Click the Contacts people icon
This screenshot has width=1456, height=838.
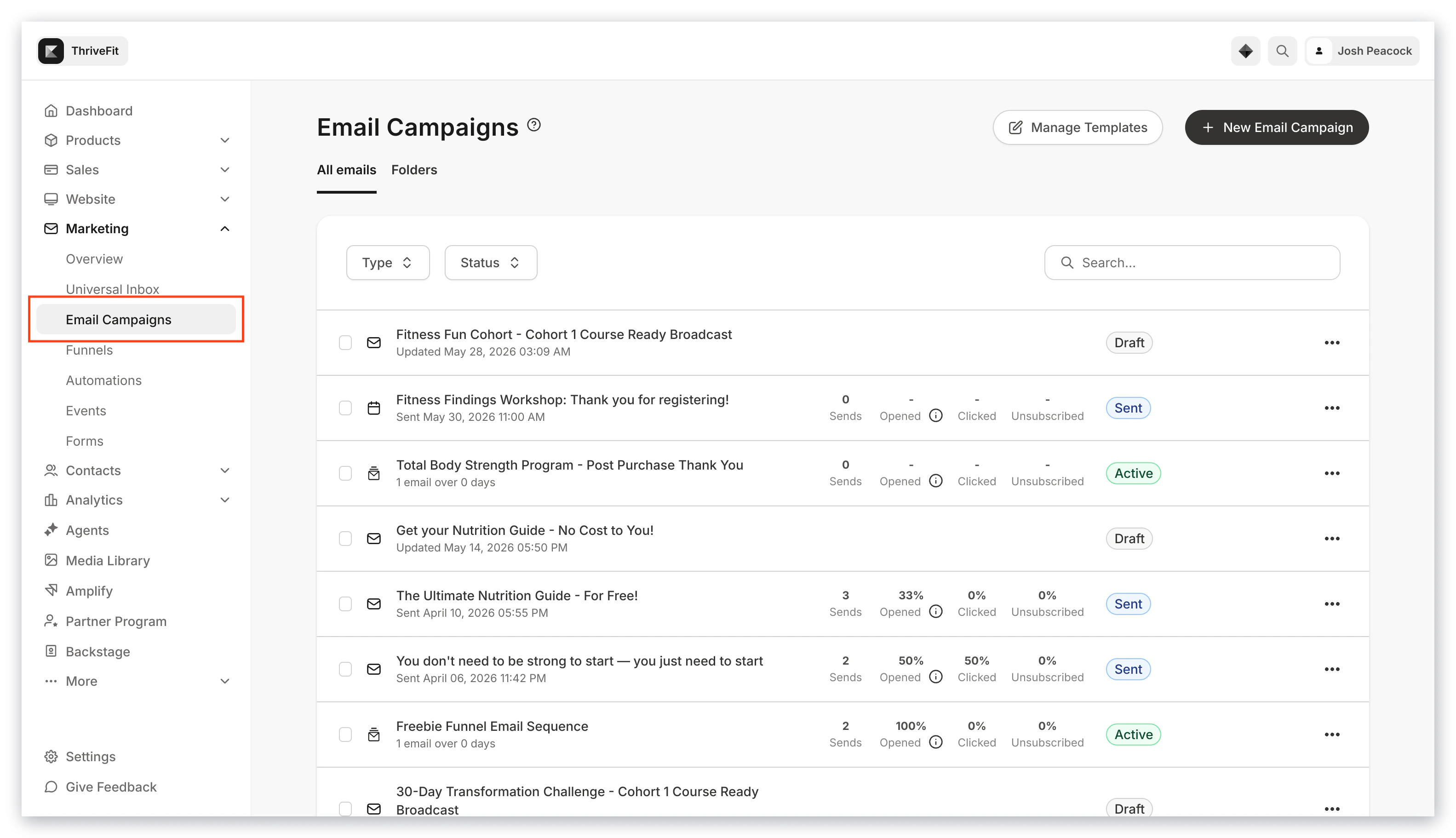click(51, 470)
